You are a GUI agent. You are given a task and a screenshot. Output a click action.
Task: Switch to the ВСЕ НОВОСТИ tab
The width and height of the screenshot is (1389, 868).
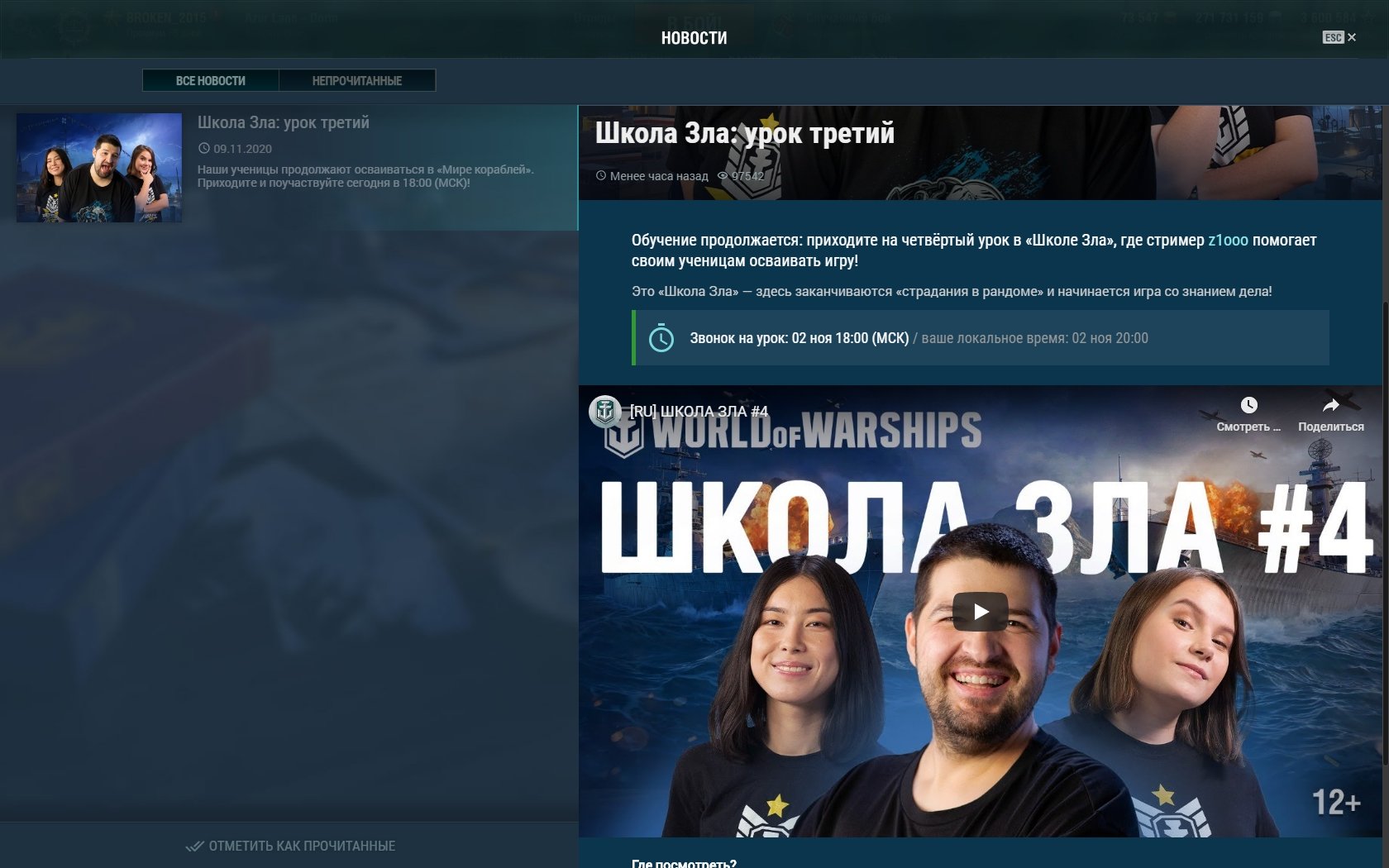tap(211, 80)
